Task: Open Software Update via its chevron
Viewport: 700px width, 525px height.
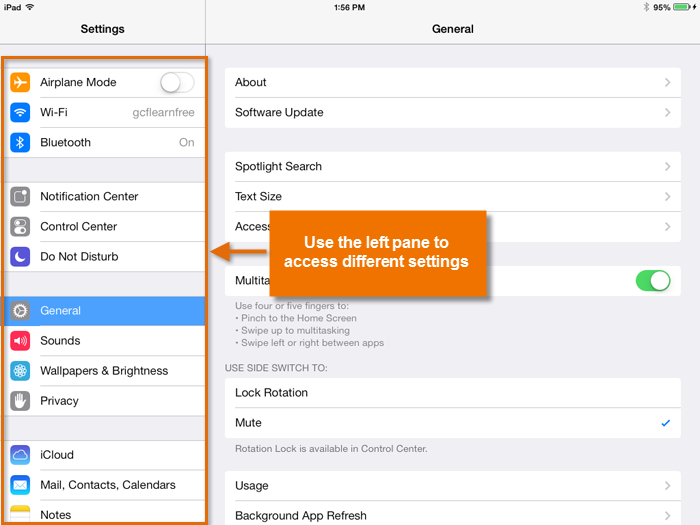Action: [667, 112]
